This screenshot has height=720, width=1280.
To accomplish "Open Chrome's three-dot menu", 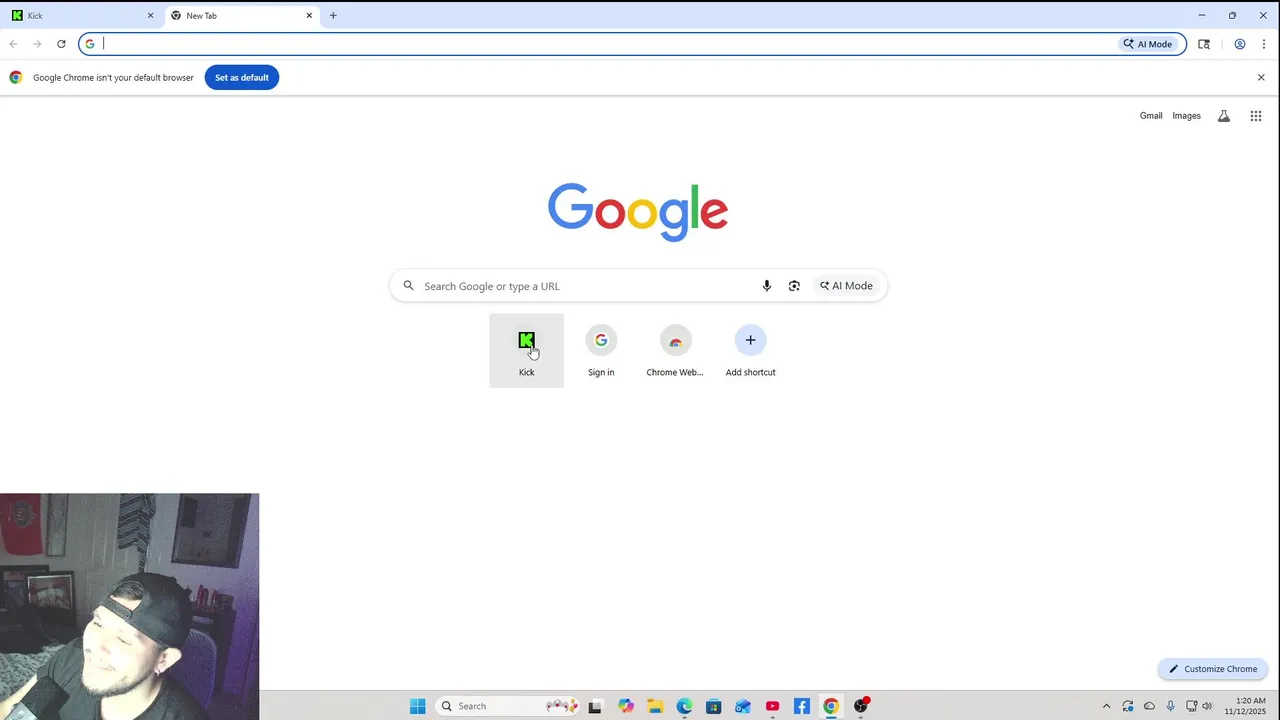I will (1264, 44).
